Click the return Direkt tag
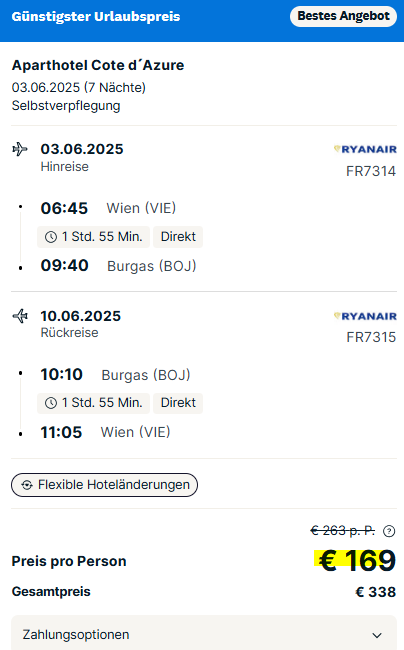404x650 pixels. [178, 403]
